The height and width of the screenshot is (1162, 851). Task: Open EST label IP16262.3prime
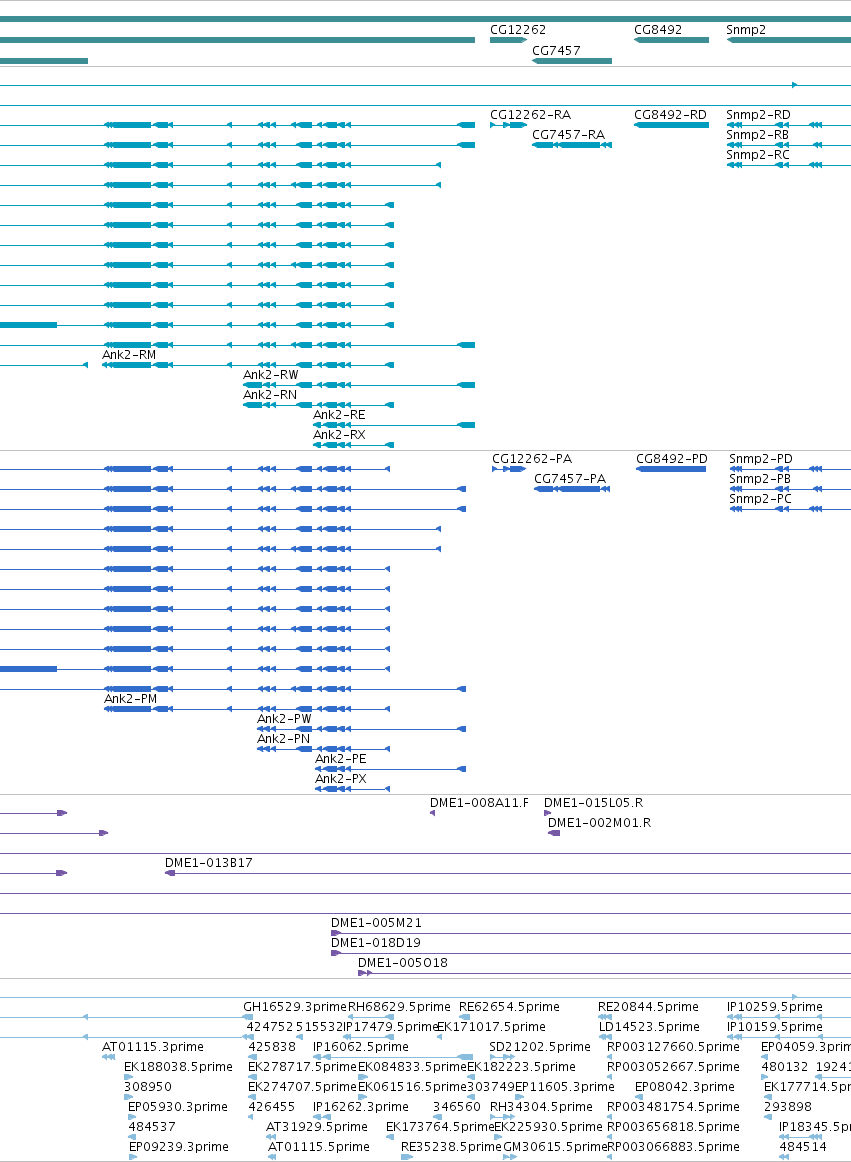361,1106
